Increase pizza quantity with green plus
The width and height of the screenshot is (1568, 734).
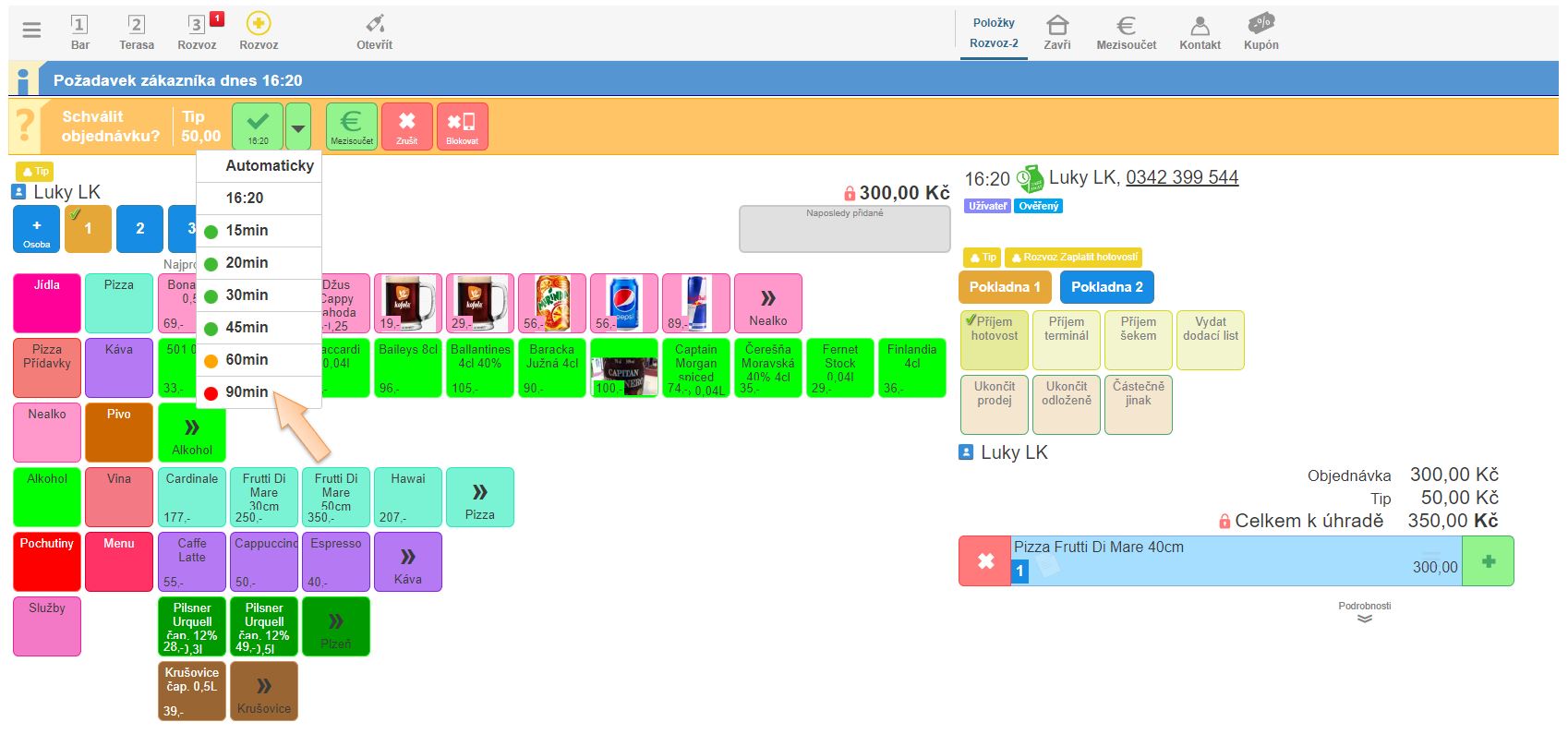[1489, 561]
